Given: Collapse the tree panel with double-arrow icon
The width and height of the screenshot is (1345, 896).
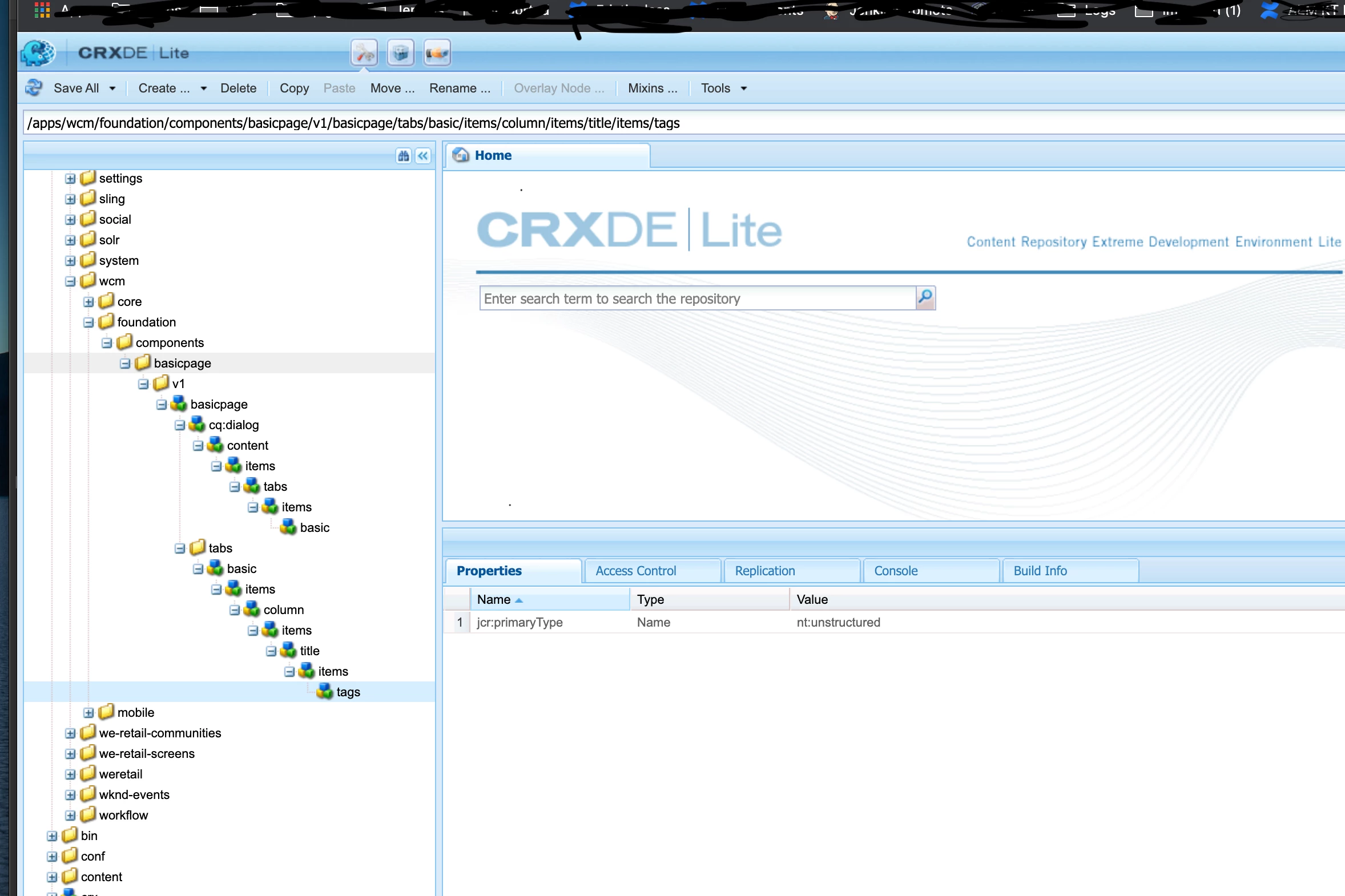Looking at the screenshot, I should click(423, 156).
